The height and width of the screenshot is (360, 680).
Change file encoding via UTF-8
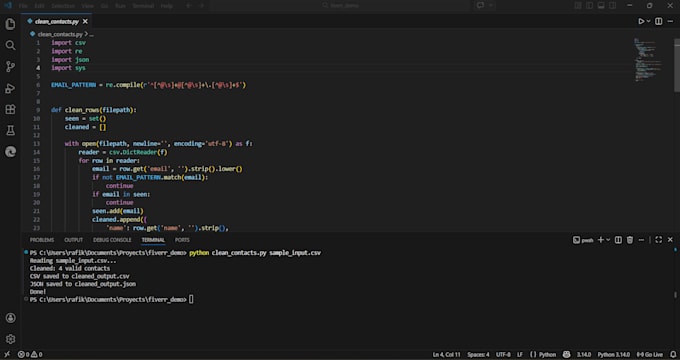pos(503,354)
